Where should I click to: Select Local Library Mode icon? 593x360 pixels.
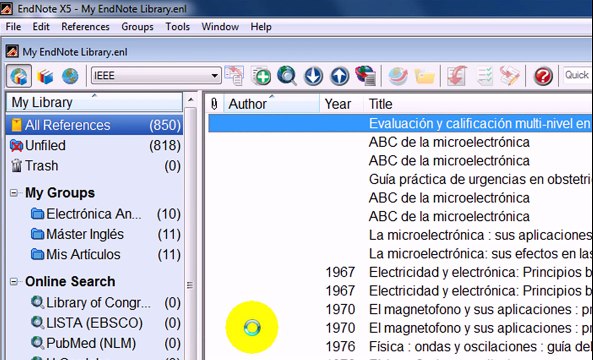click(x=45, y=76)
